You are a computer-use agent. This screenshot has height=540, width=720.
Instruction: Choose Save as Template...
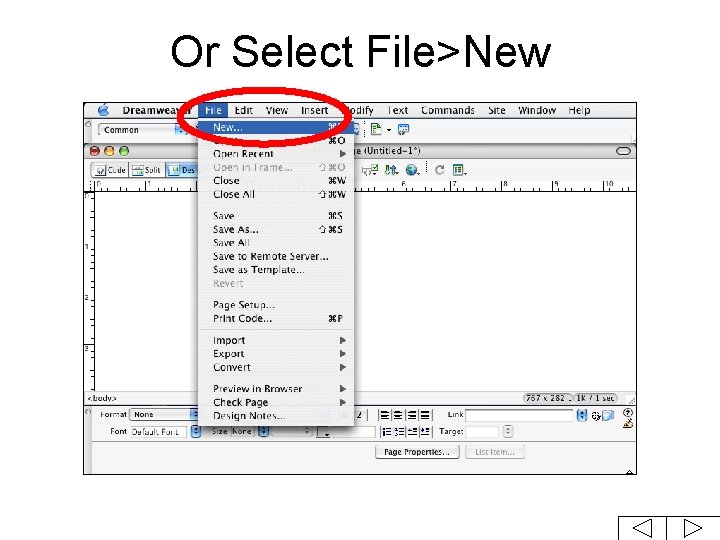(278, 270)
